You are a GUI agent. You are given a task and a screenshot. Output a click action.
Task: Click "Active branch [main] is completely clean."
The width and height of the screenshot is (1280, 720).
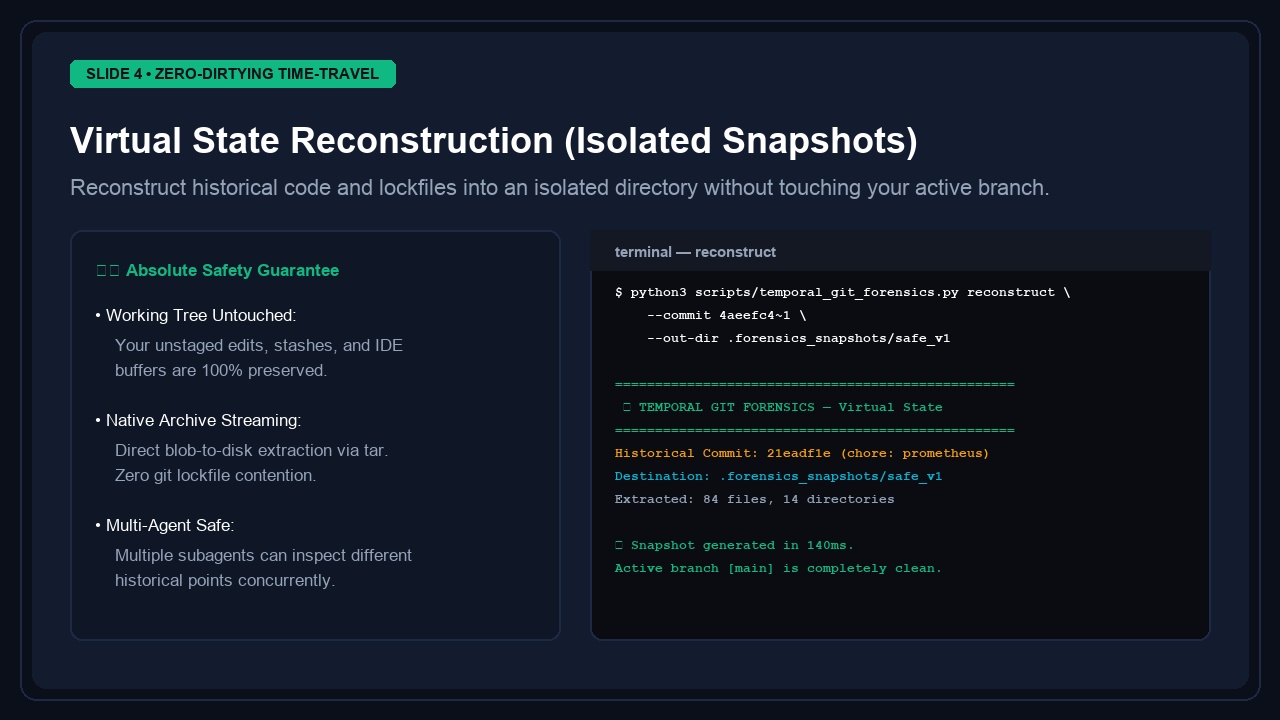click(778, 569)
